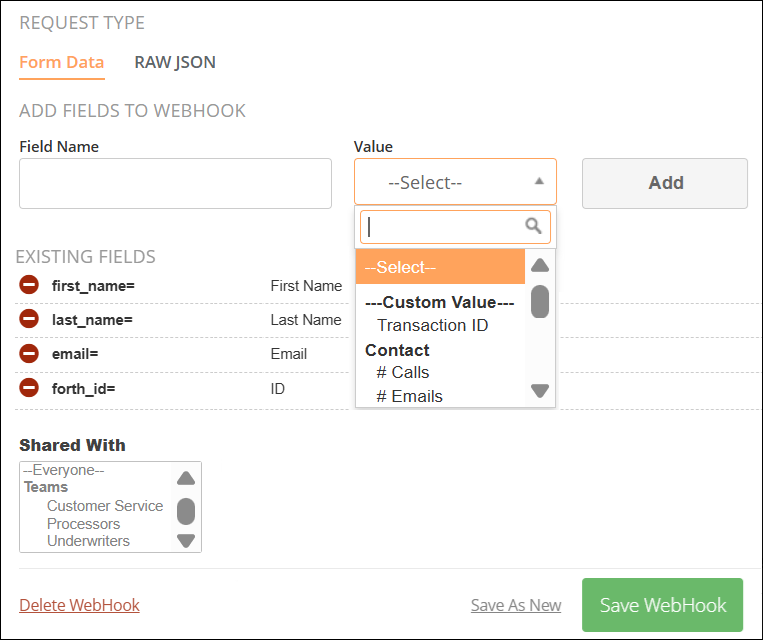Click the ---Custom Value--- group heading

pos(439,302)
